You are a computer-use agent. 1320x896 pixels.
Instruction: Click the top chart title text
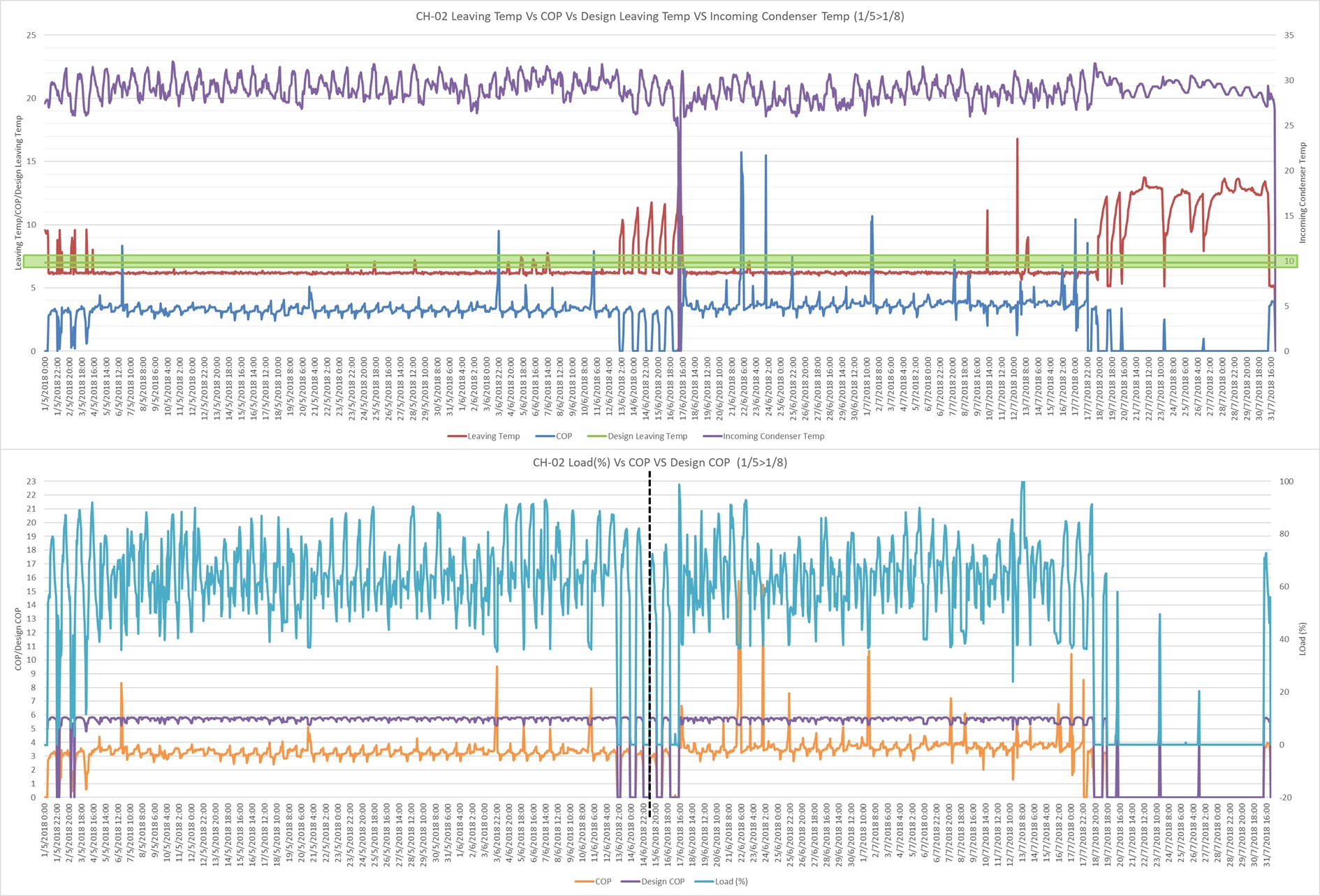[659, 16]
